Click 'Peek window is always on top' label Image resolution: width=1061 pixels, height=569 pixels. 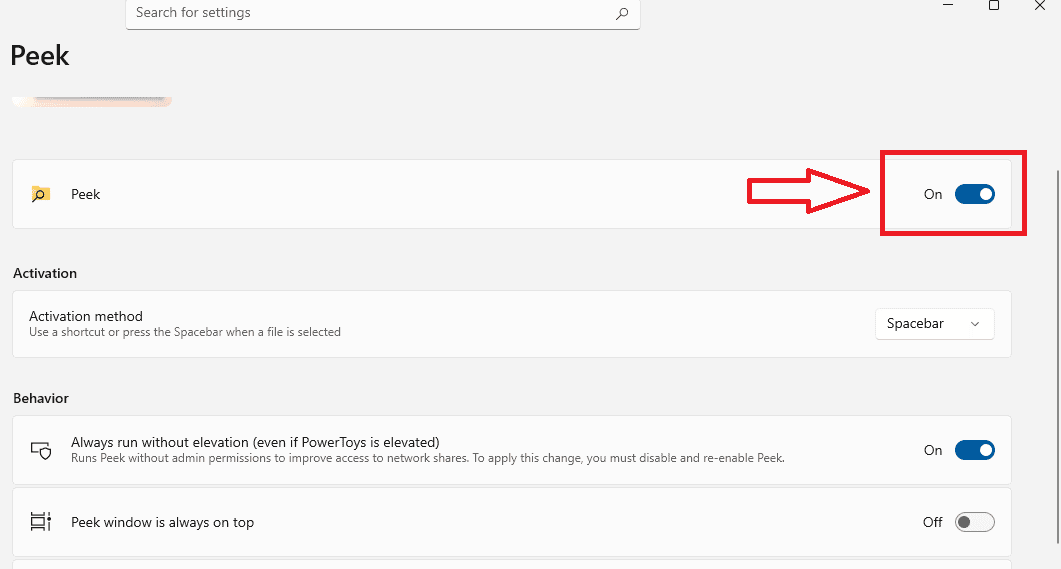162,522
